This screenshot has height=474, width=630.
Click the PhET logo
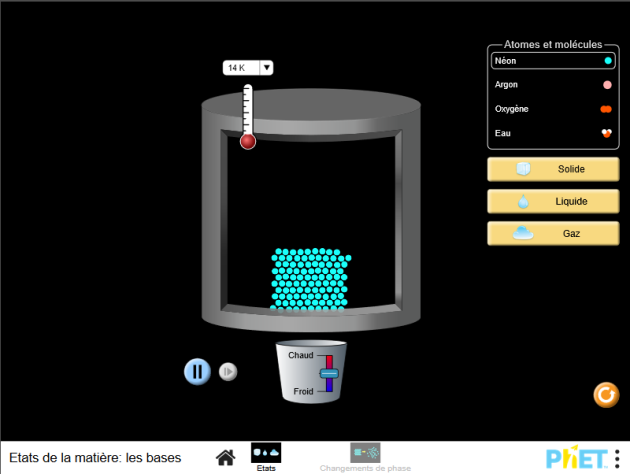[577, 457]
